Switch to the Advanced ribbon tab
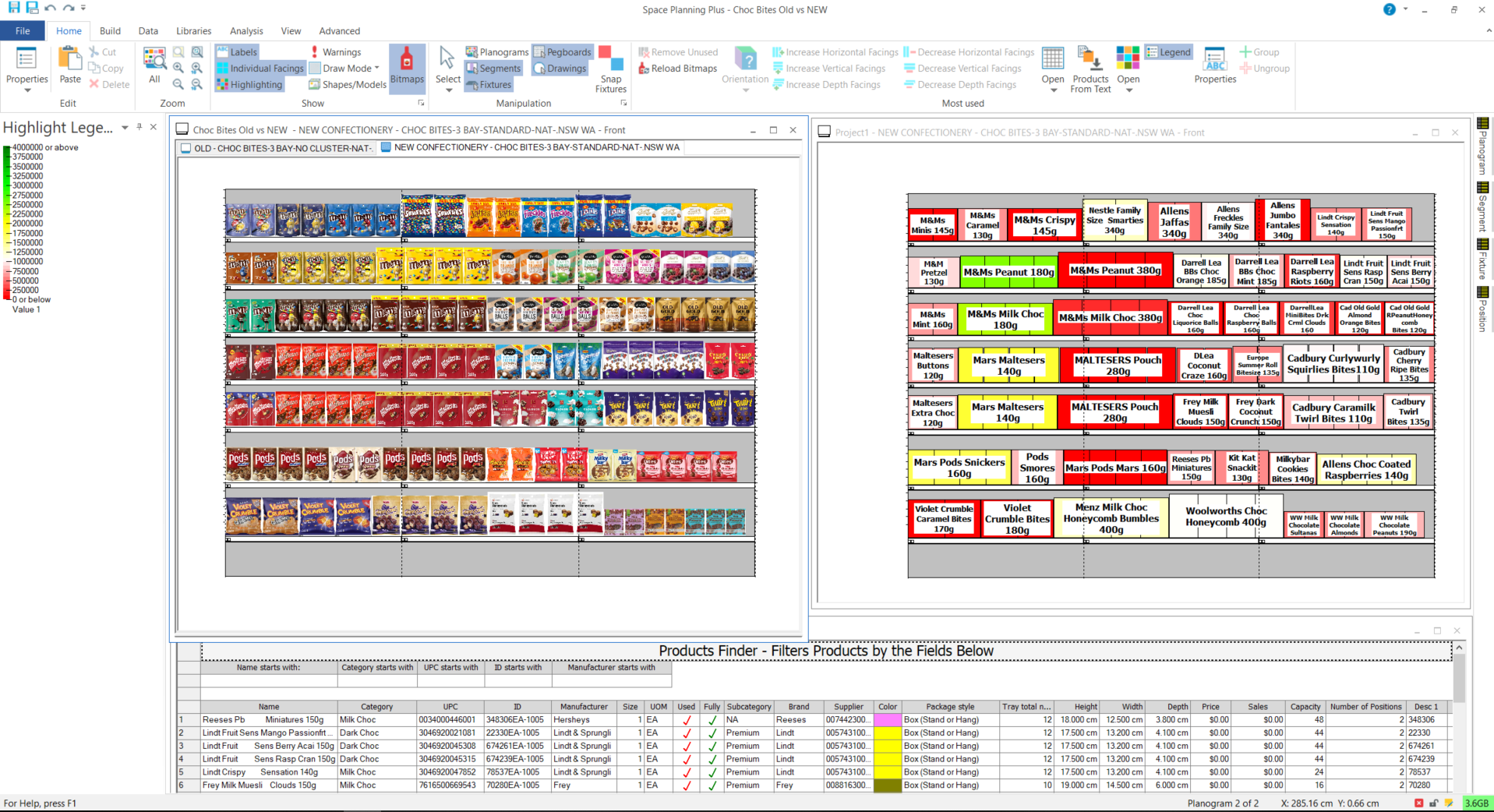Viewport: 1494px width, 812px height. click(339, 31)
